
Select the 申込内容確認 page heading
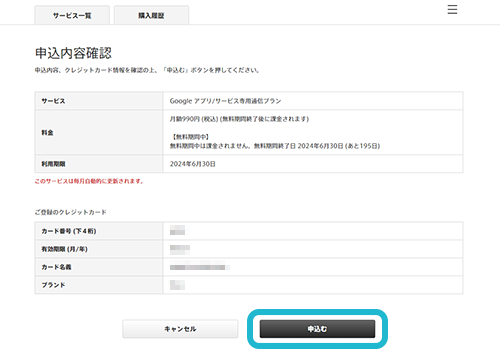(x=73, y=53)
